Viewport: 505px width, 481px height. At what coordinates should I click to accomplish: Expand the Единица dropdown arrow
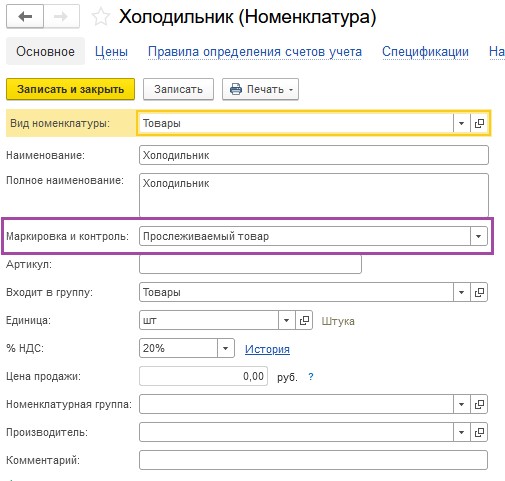[287, 320]
